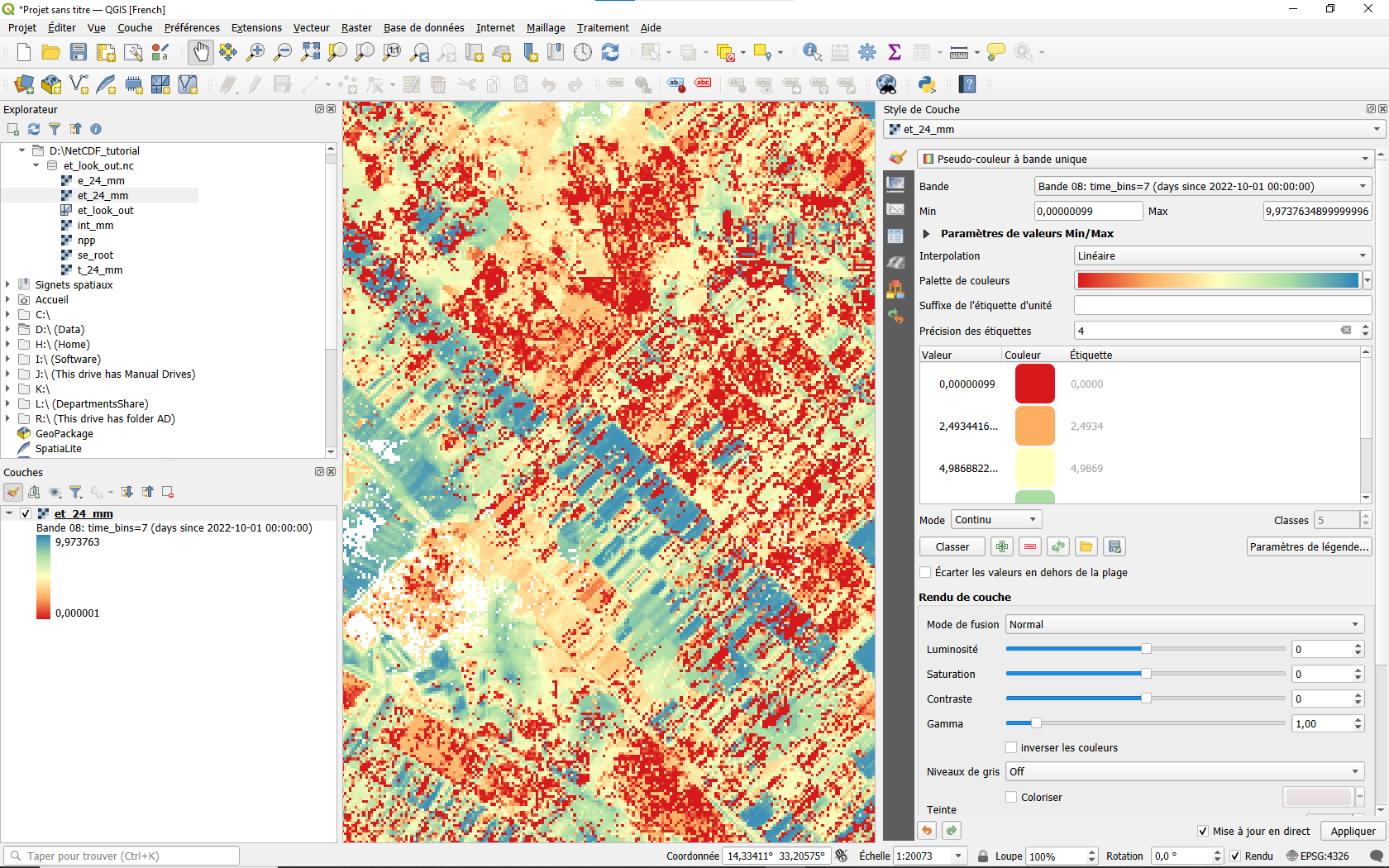This screenshot has width=1389, height=868.
Task: Click the Appliquer button
Action: tap(1353, 832)
